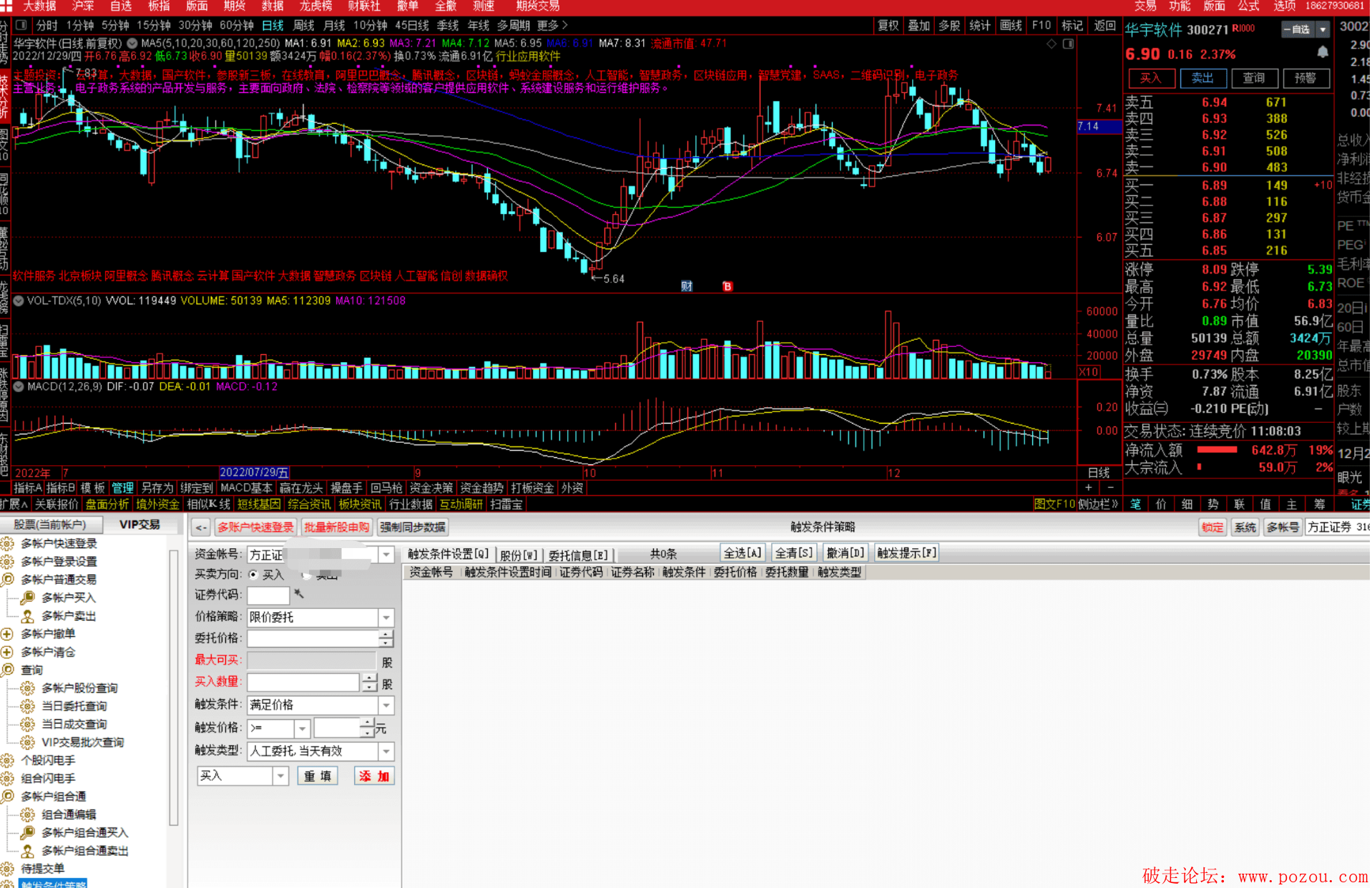
Task: Click the diamond icon at chart top-right
Action: [1052, 44]
